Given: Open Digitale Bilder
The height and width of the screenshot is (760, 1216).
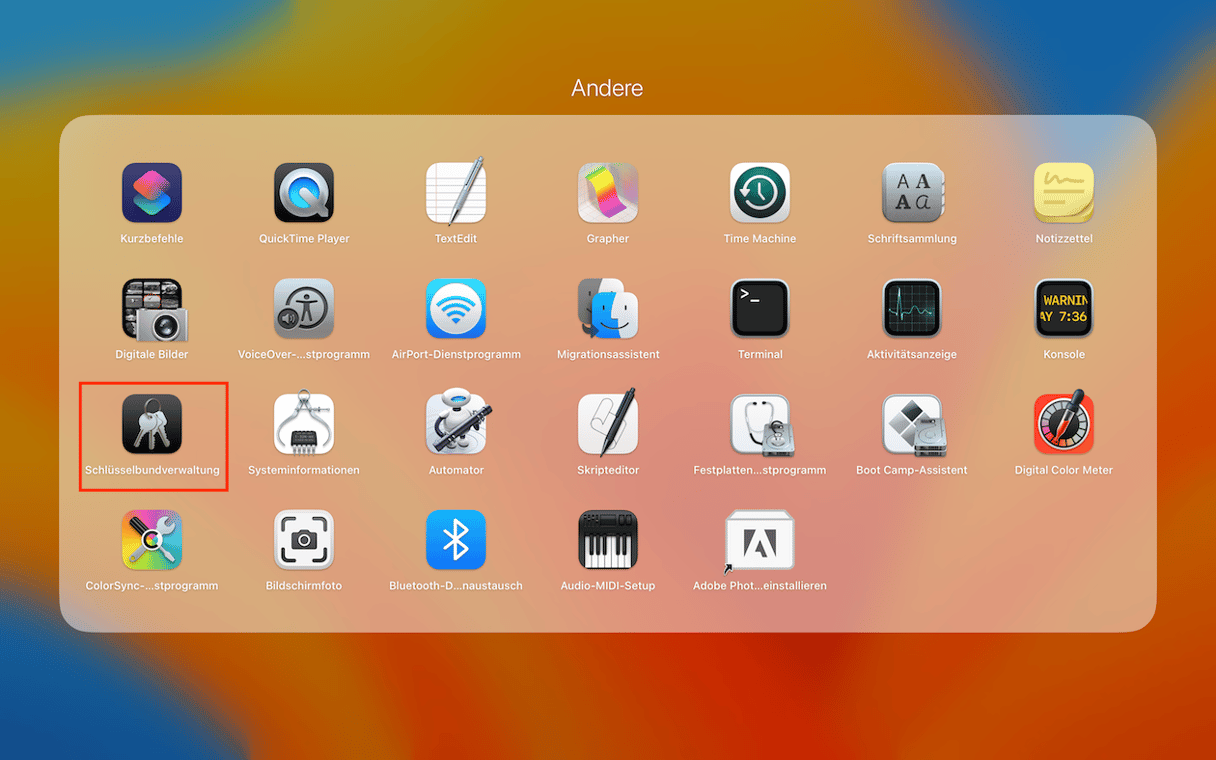Looking at the screenshot, I should (152, 309).
